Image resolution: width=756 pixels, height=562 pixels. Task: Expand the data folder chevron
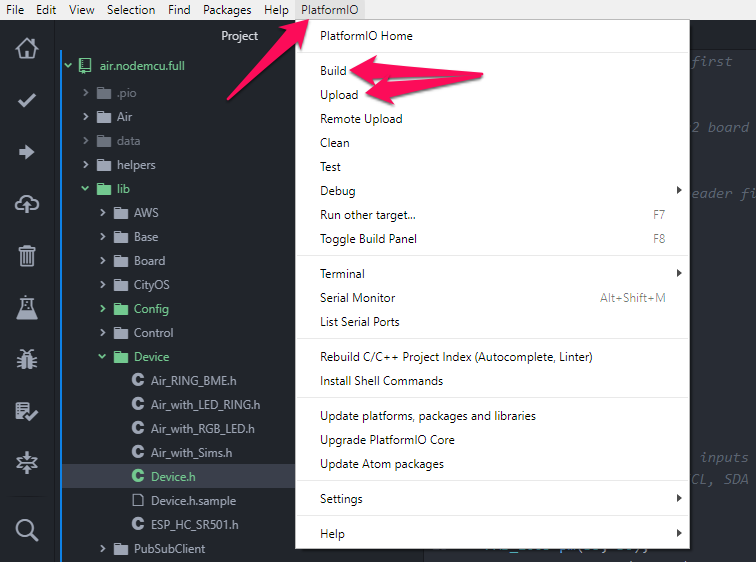pyautogui.click(x=85, y=140)
